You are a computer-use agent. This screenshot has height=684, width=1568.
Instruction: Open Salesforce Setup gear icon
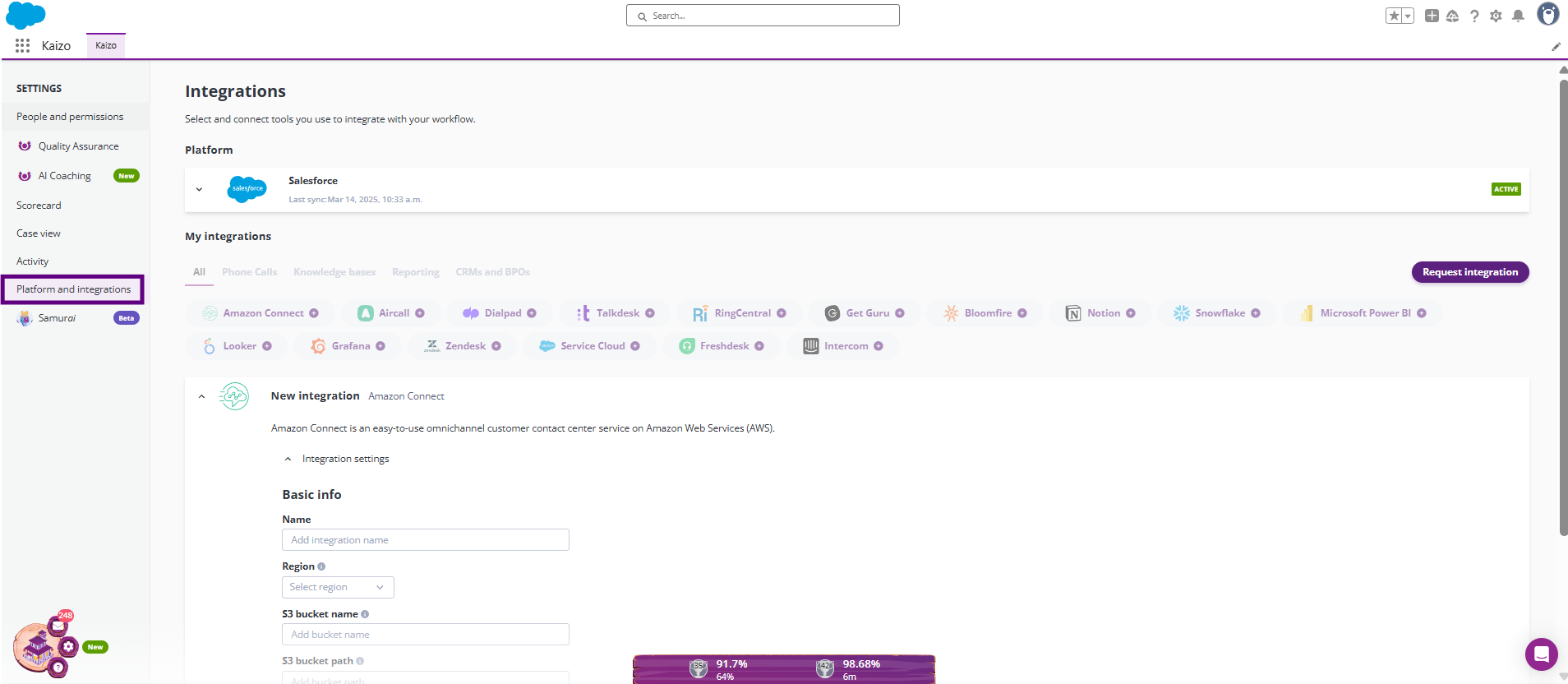coord(1496,16)
